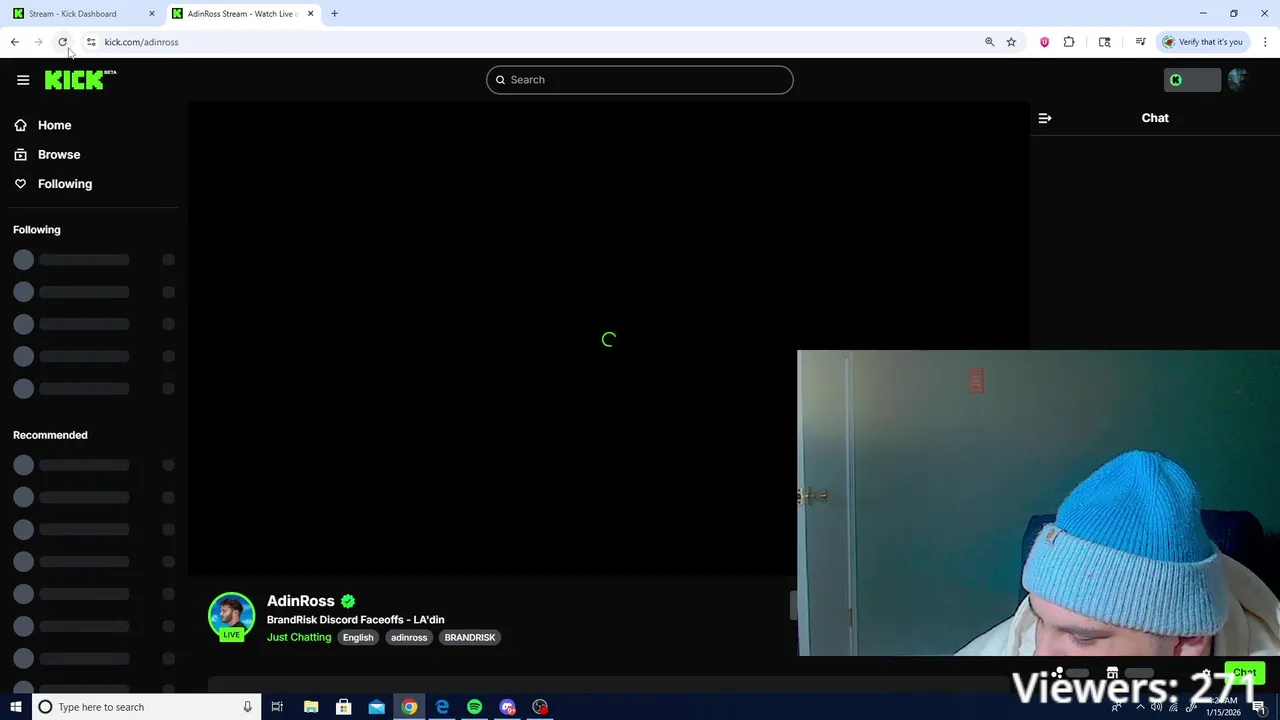Open Microsoft Store from taskbar
1280x720 pixels.
(x=343, y=707)
